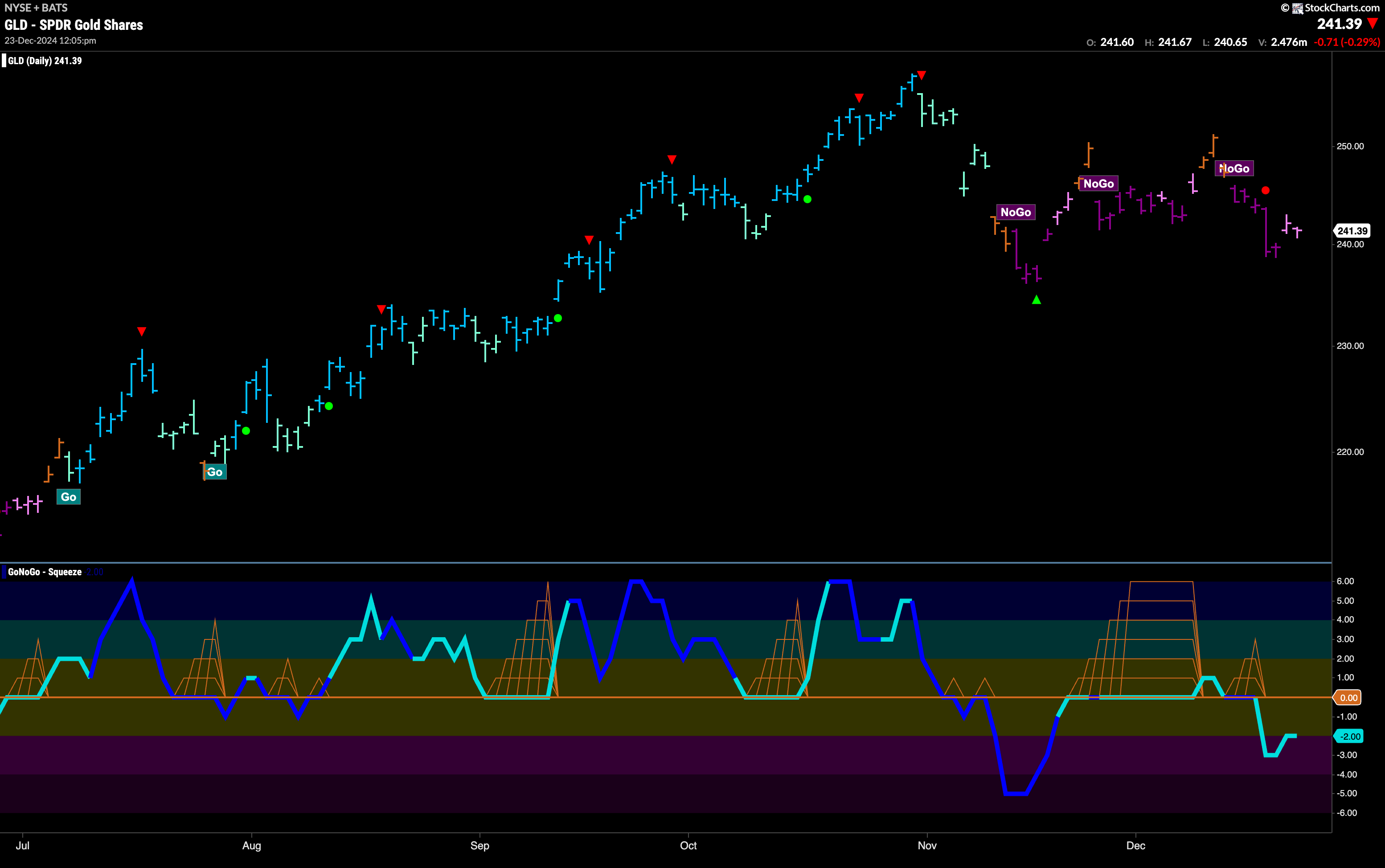
Task: Click the GLD (Daily) 241.39 legend label
Action: click(45, 61)
